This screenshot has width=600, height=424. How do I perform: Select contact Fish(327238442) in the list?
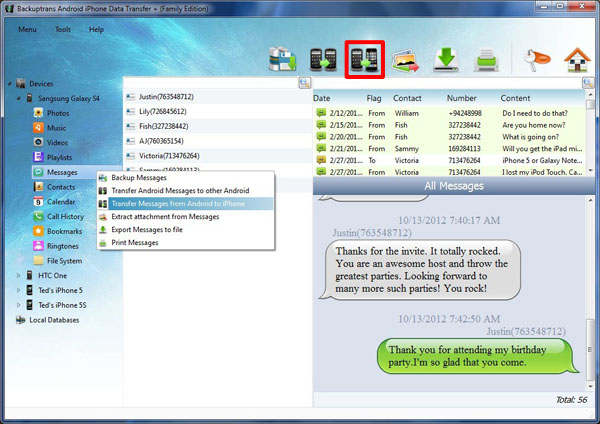(218, 126)
